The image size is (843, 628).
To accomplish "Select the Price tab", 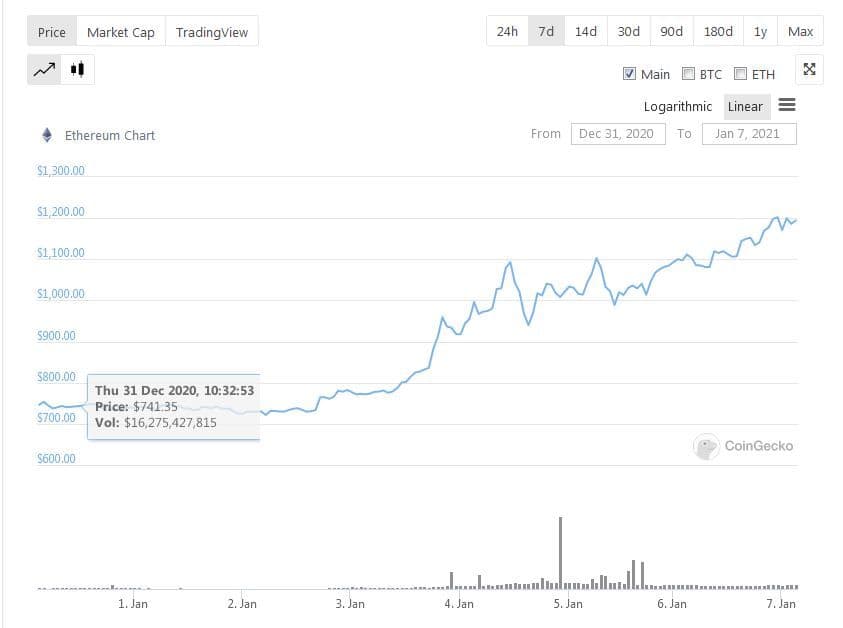I will coord(52,32).
